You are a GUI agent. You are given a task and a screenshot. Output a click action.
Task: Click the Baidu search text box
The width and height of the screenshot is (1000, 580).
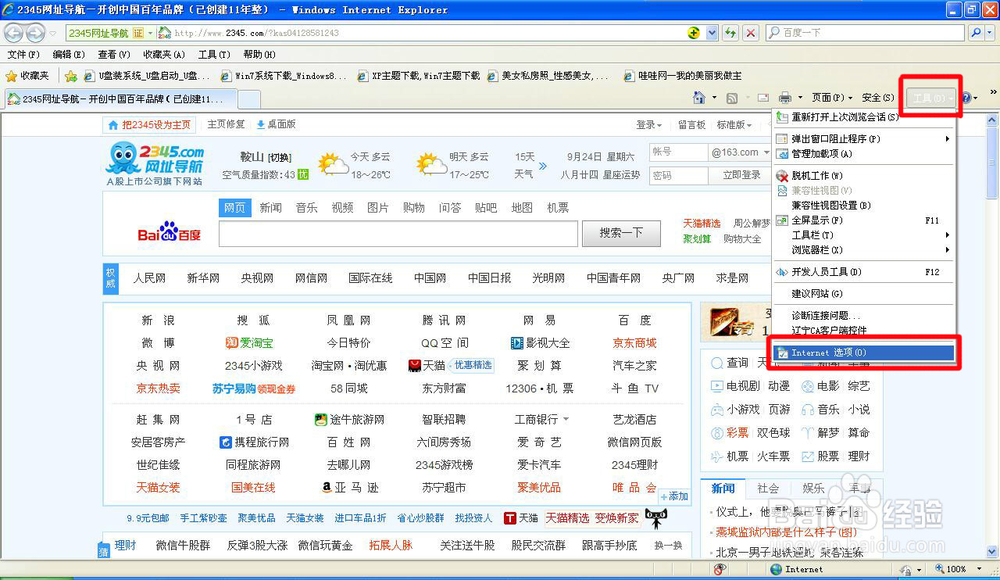click(x=398, y=234)
